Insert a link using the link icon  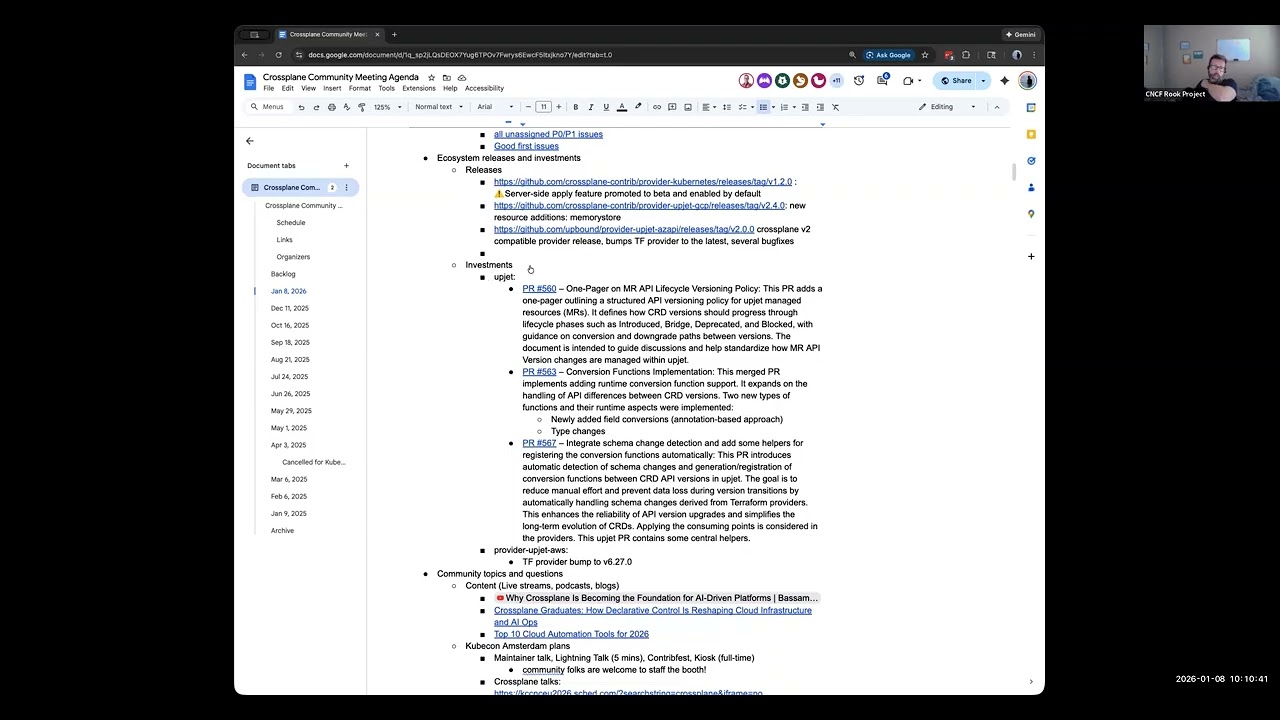[x=657, y=107]
